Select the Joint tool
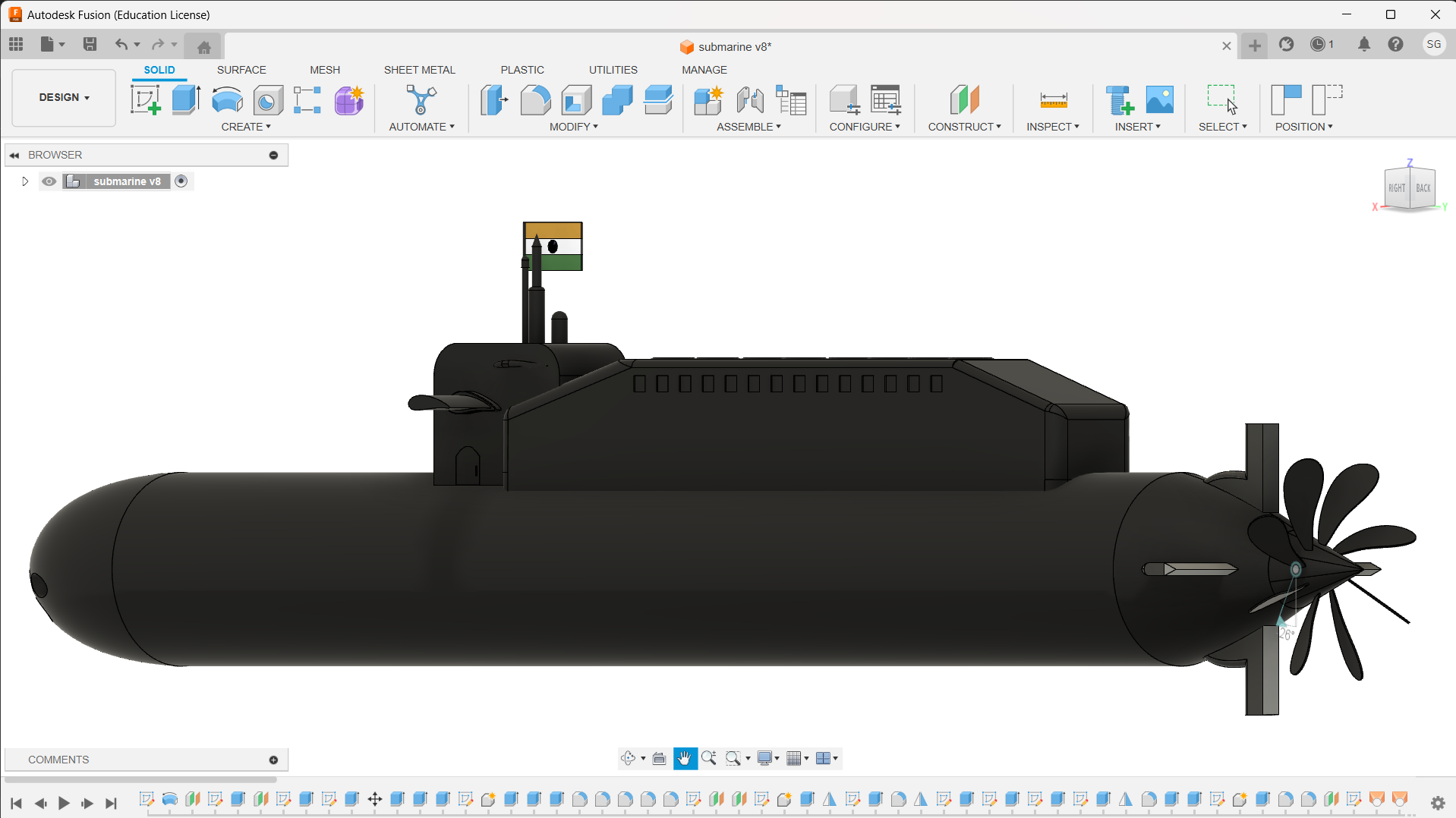Image resolution: width=1456 pixels, height=818 pixels. coord(750,99)
